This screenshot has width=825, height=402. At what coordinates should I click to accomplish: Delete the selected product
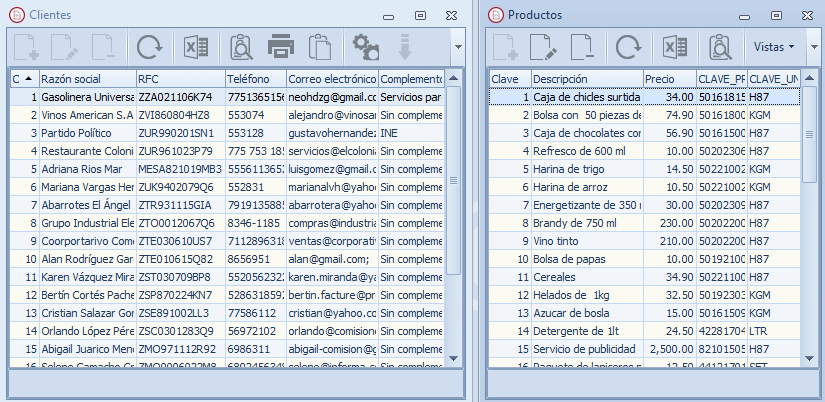[584, 46]
